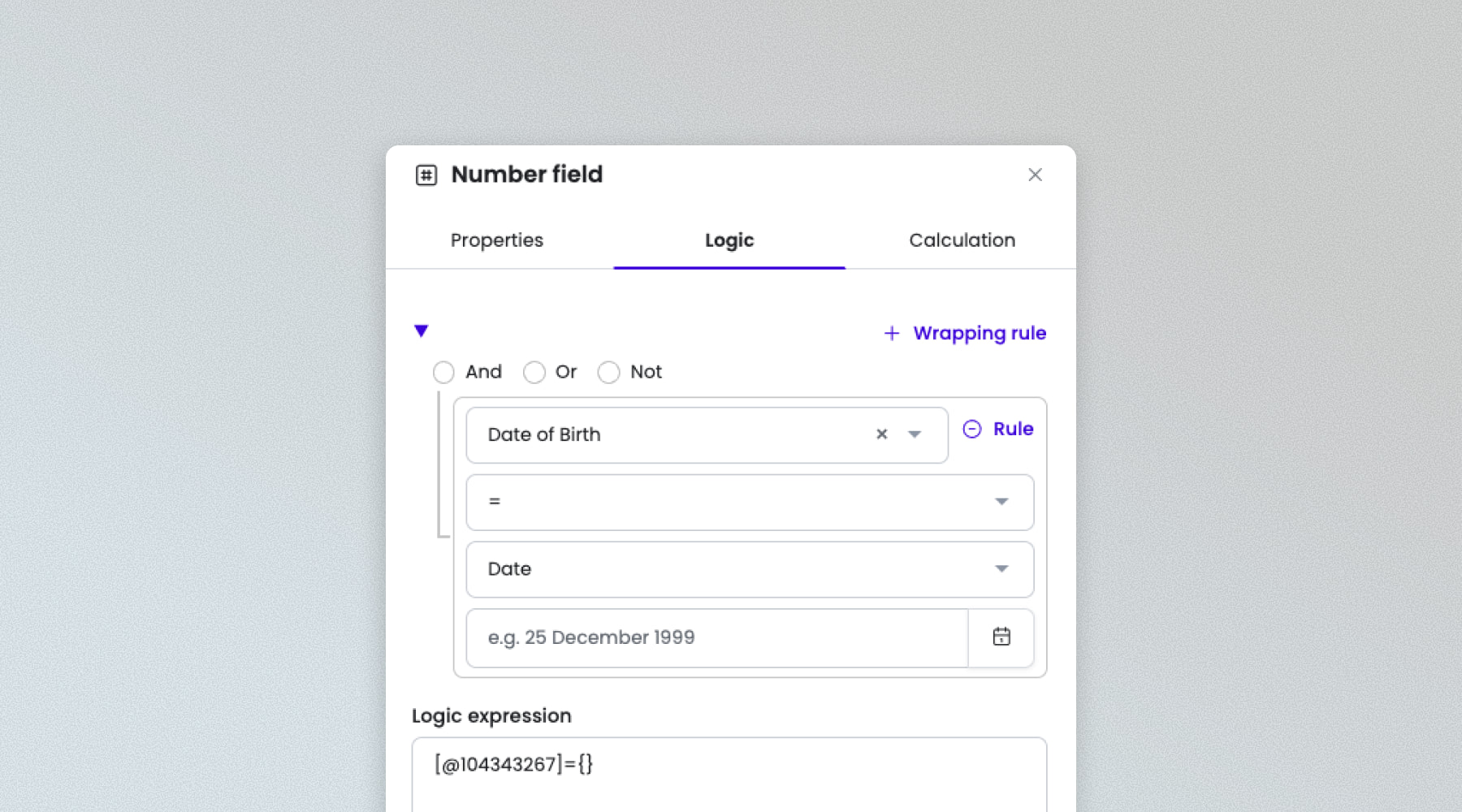Open the Date of Birth field dropdown
This screenshot has height=812, width=1462.
pos(915,434)
